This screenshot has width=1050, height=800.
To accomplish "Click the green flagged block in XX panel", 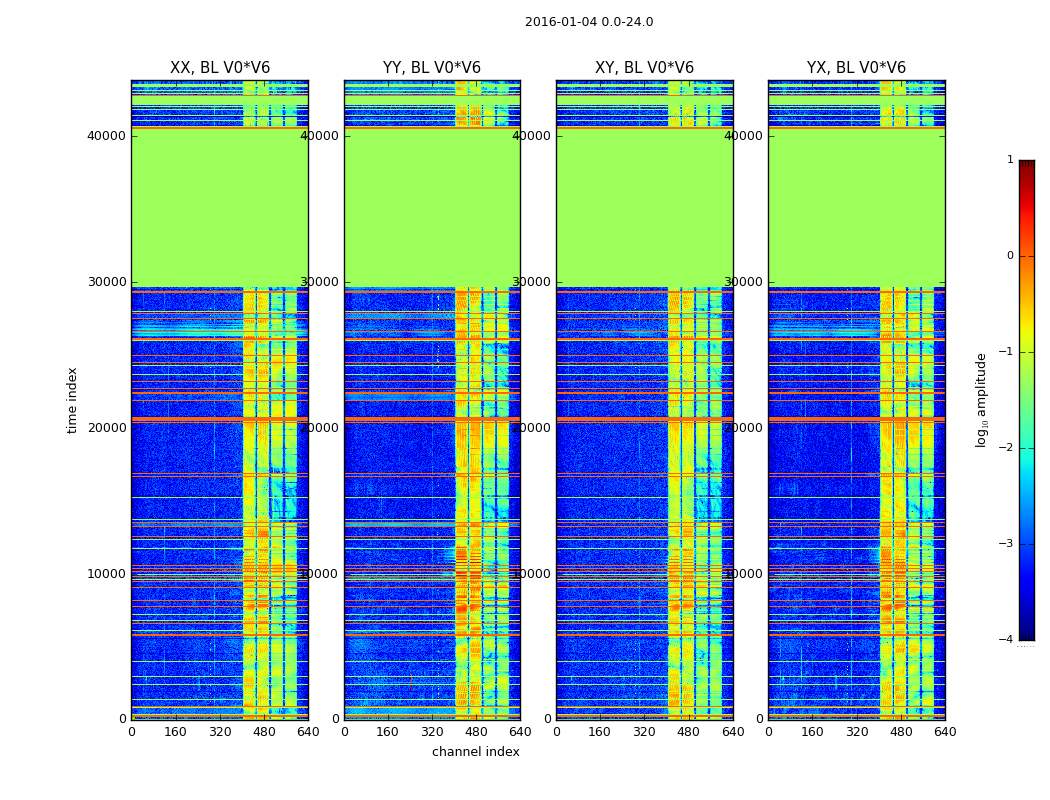I will coord(219,208).
